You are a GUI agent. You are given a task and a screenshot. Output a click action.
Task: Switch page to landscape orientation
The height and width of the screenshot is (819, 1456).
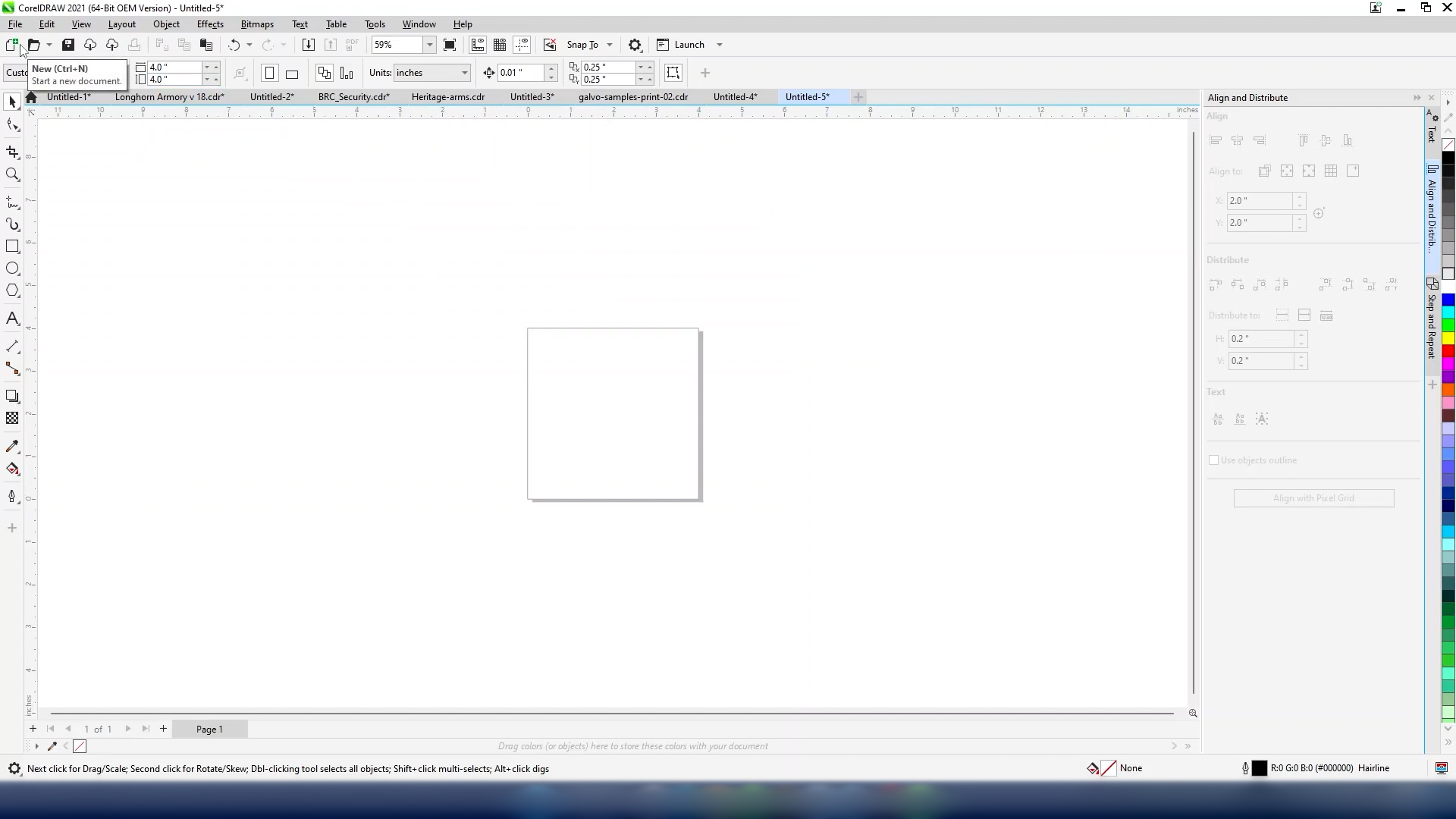[x=292, y=74]
